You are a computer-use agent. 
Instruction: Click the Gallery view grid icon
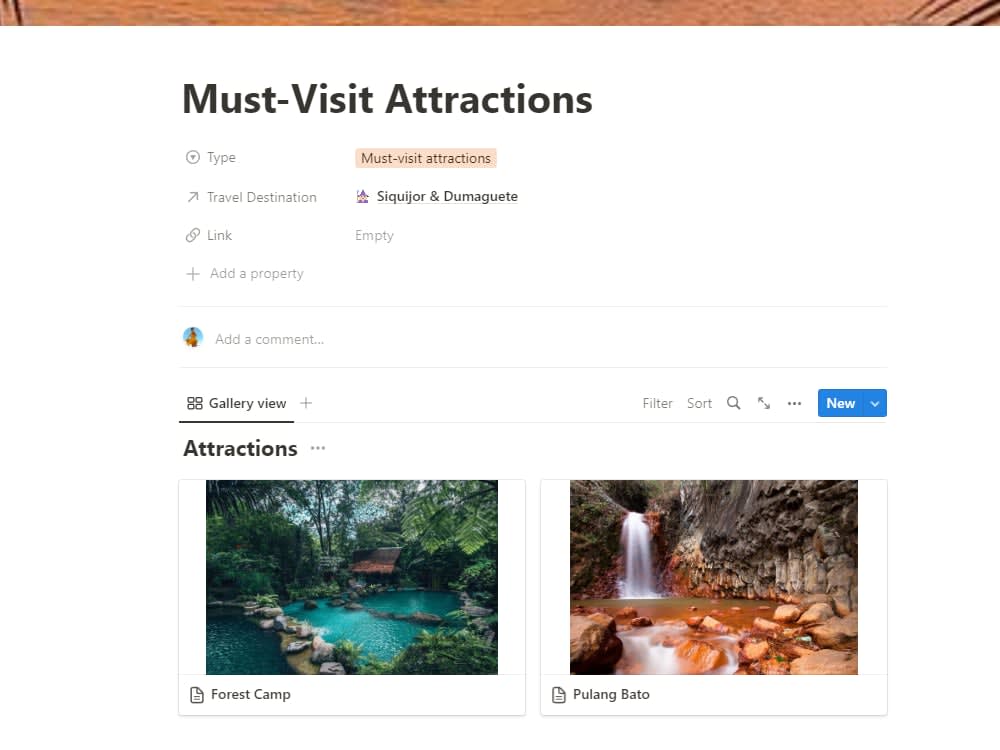tap(195, 403)
